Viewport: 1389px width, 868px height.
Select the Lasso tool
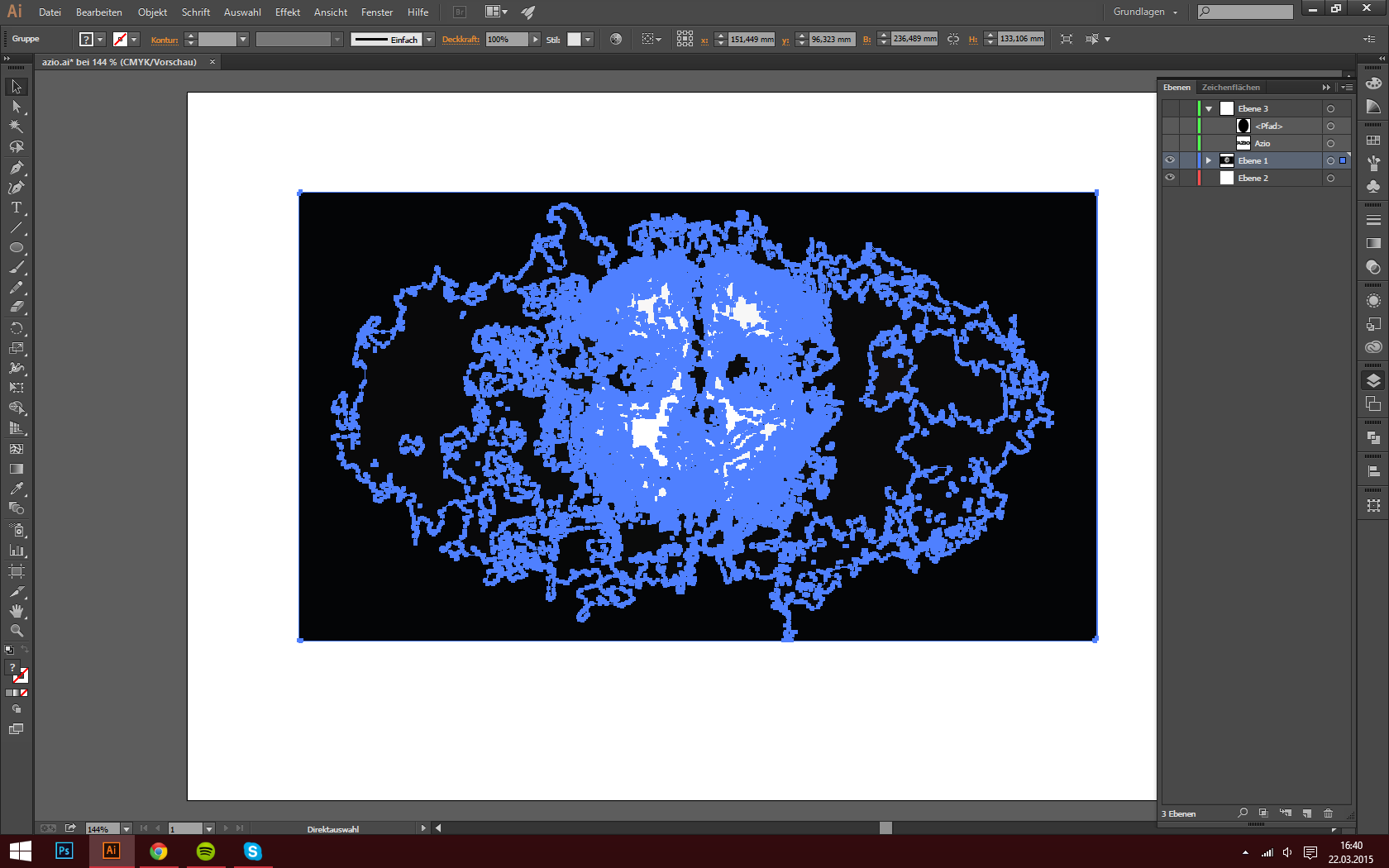[x=17, y=146]
